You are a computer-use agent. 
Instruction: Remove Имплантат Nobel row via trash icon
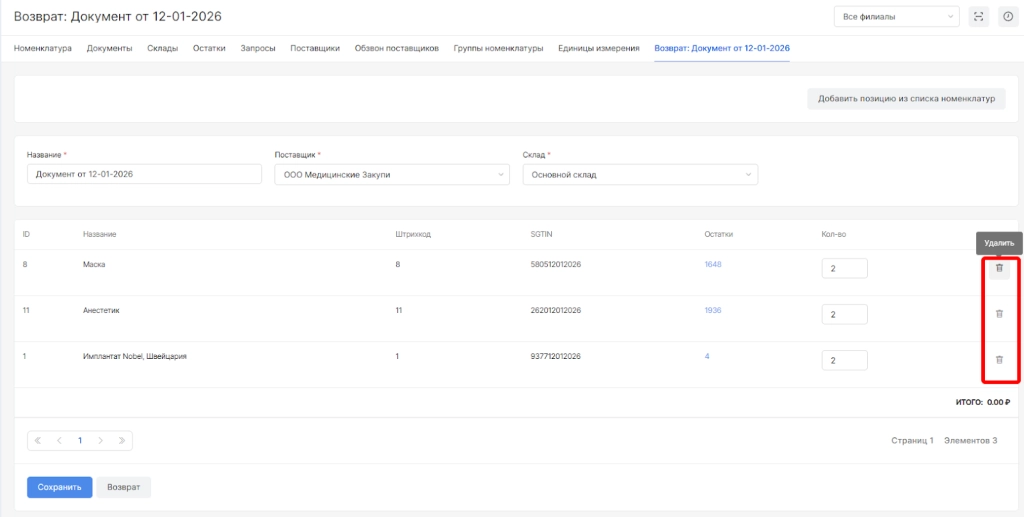998,360
